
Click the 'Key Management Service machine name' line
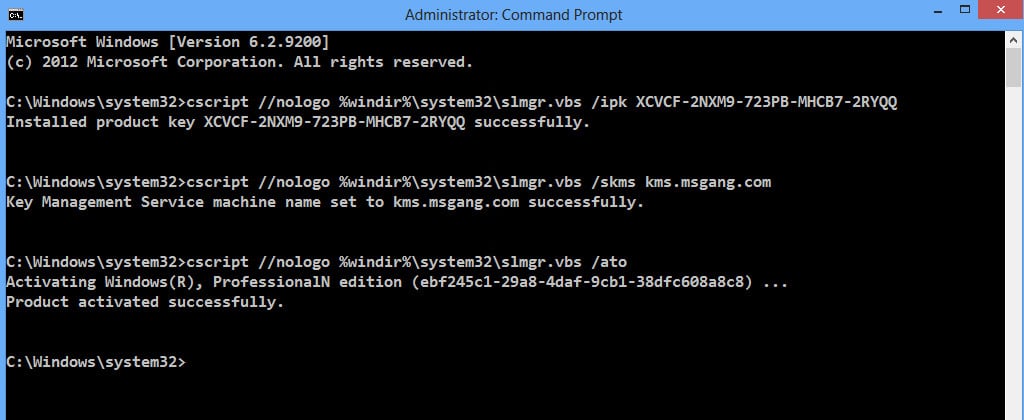pos(325,202)
